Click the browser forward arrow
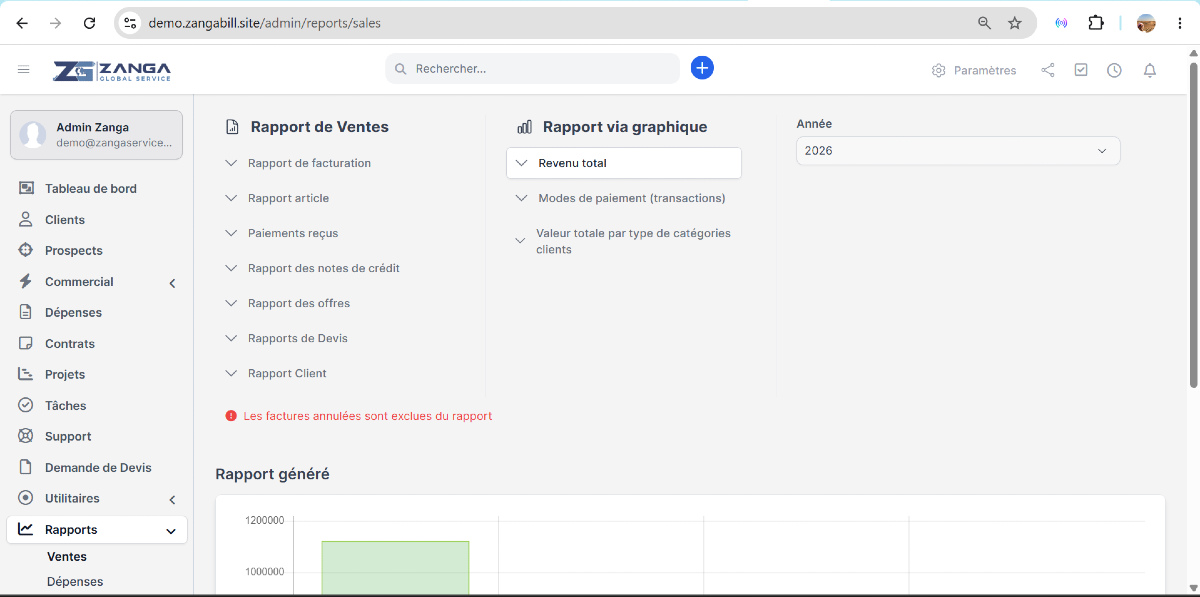The image size is (1200, 597). coord(56,23)
